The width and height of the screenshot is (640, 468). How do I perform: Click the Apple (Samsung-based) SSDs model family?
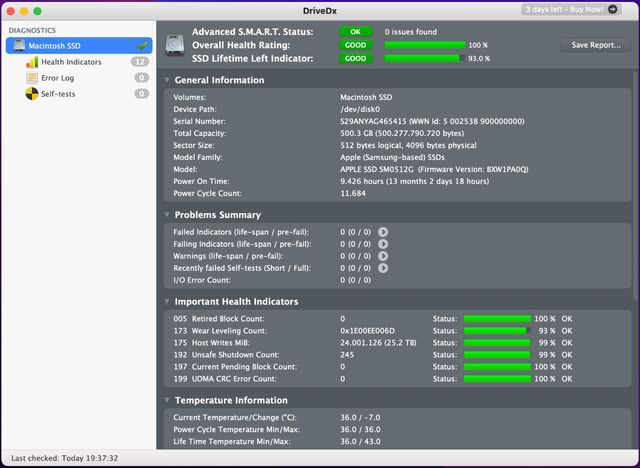tap(392, 157)
